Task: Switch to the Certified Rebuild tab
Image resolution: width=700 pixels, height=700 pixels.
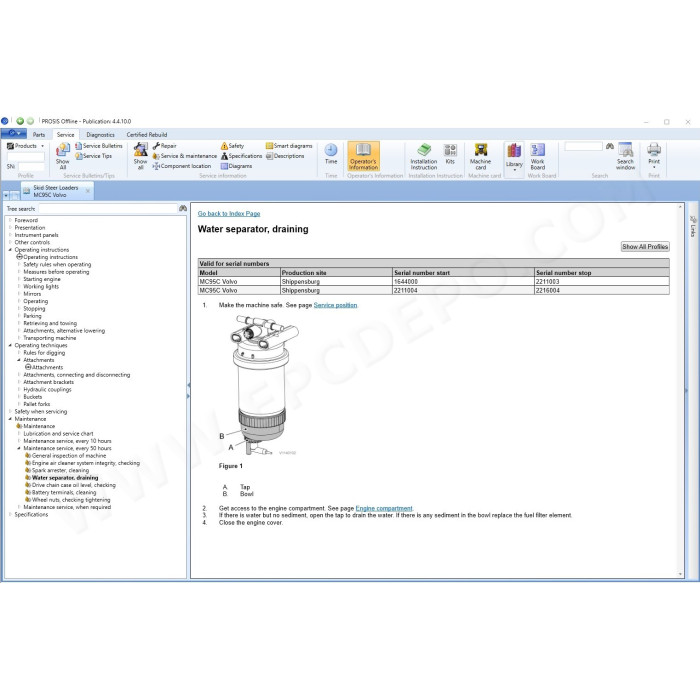Action: 147,134
